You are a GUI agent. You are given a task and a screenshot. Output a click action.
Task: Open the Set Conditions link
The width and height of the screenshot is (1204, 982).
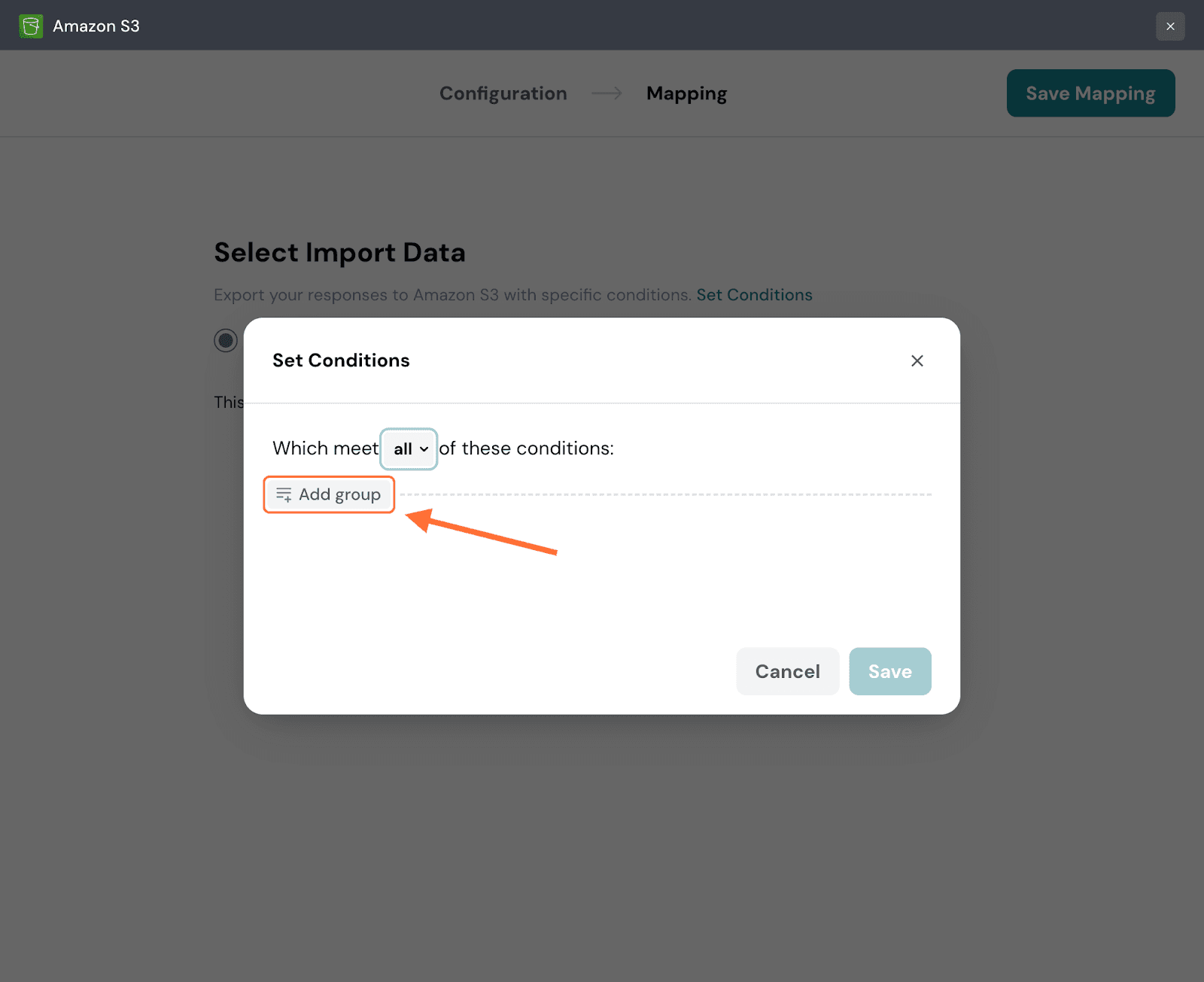[754, 295]
